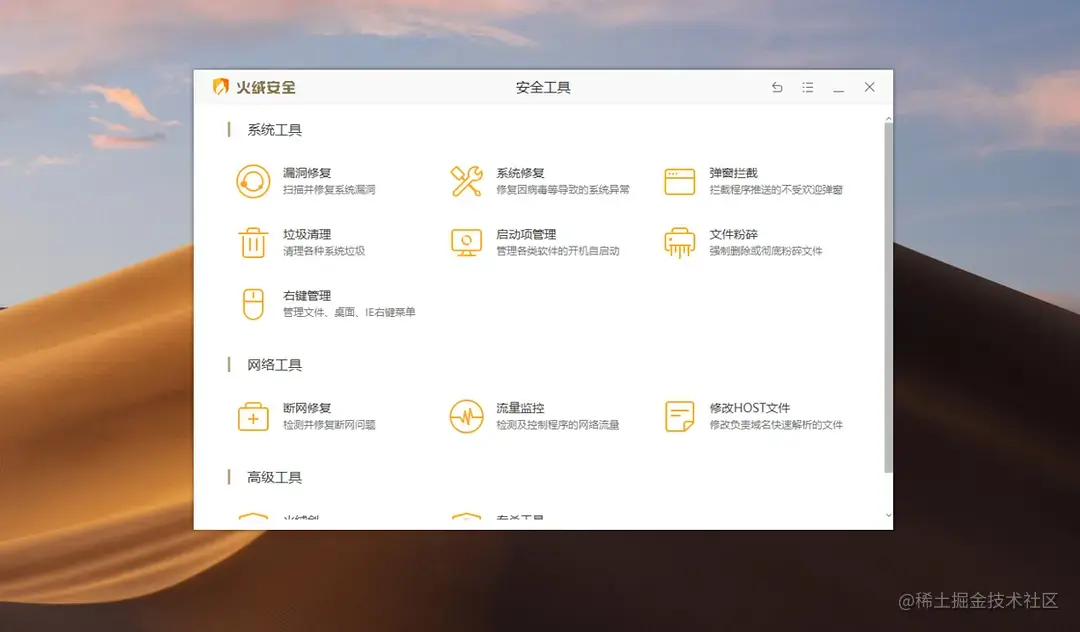The image size is (1080, 632).
Task: Click description 管理各类软件的开机自启动
Action: pyautogui.click(x=558, y=251)
